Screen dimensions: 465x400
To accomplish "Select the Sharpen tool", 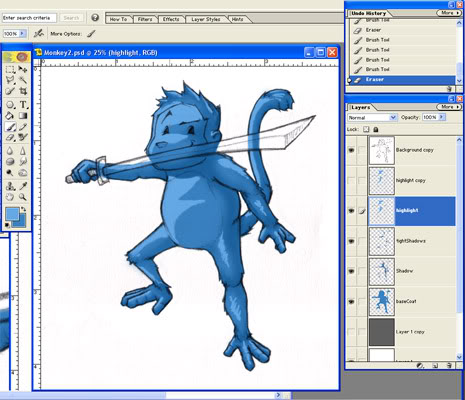I will [23, 151].
